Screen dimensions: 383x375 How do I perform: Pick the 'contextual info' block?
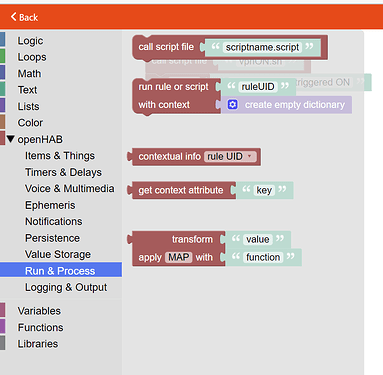tap(169, 157)
